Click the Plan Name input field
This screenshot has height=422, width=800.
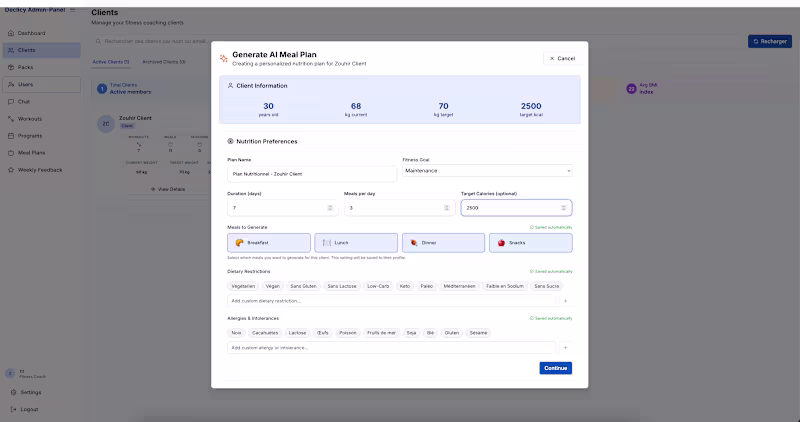click(312, 174)
